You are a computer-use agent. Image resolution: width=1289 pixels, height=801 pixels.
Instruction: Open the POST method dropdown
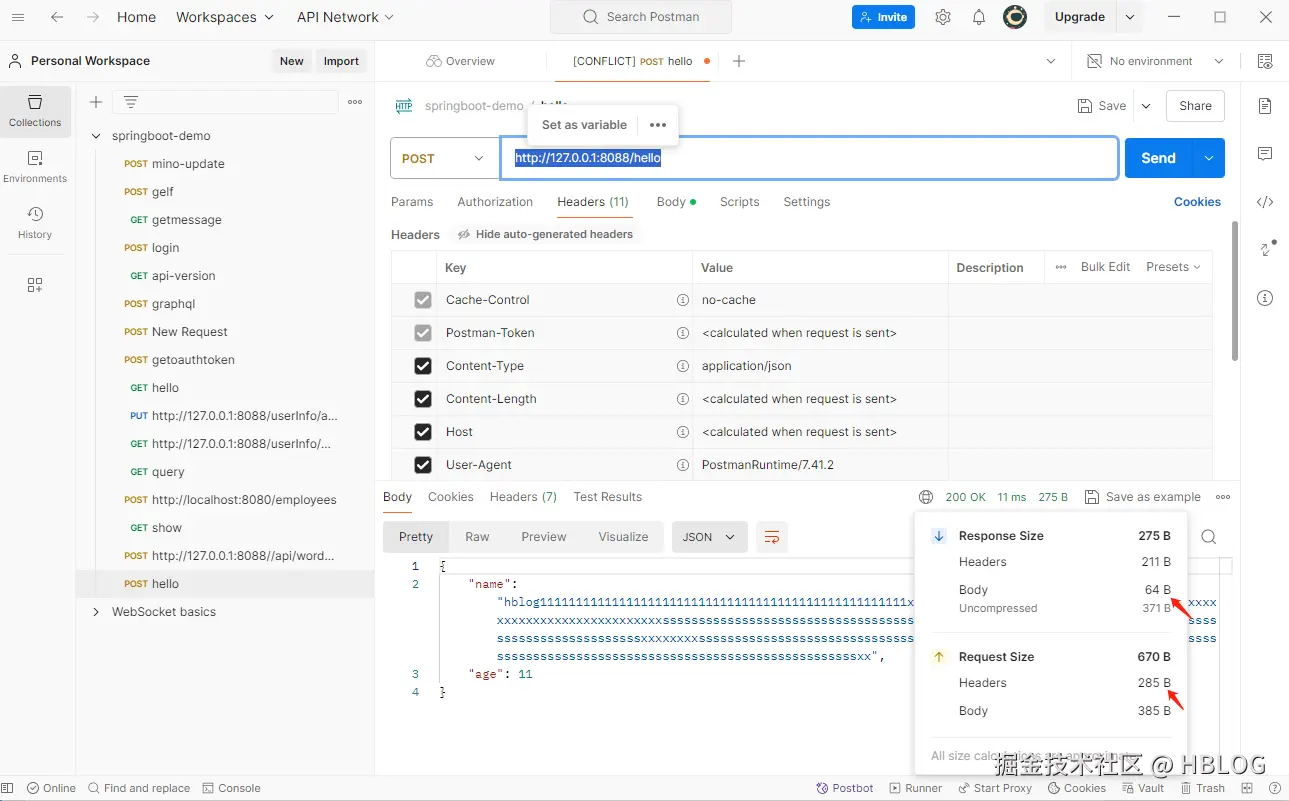pyautogui.click(x=443, y=158)
